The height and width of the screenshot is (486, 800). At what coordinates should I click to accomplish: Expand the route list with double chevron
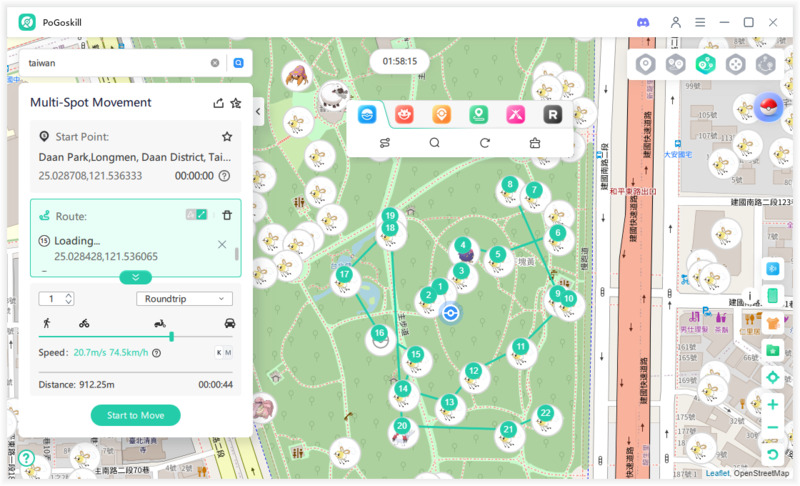[x=136, y=277]
